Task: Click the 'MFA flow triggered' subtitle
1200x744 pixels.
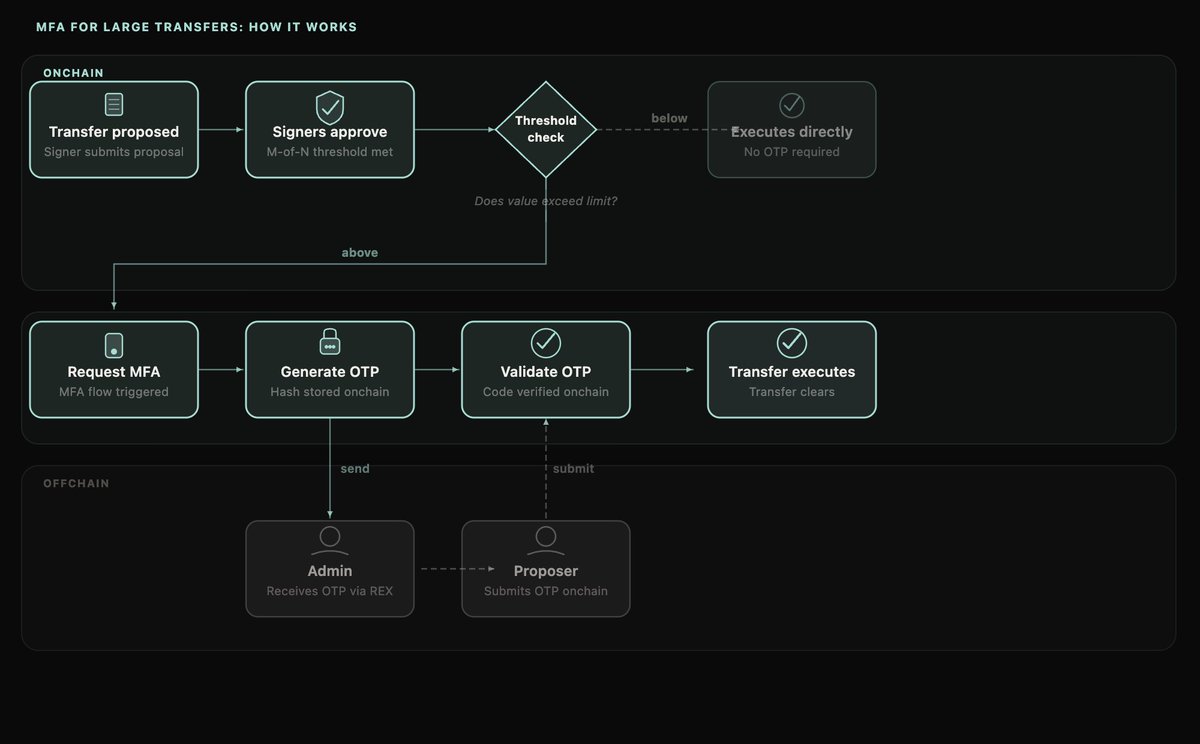Action: pyautogui.click(x=114, y=392)
